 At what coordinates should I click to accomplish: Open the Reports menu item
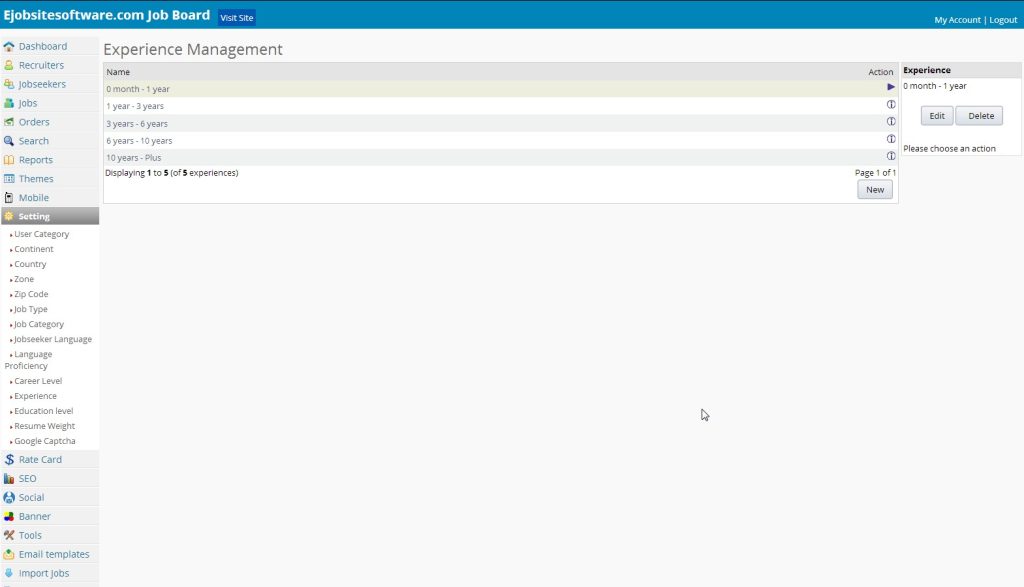coord(35,160)
